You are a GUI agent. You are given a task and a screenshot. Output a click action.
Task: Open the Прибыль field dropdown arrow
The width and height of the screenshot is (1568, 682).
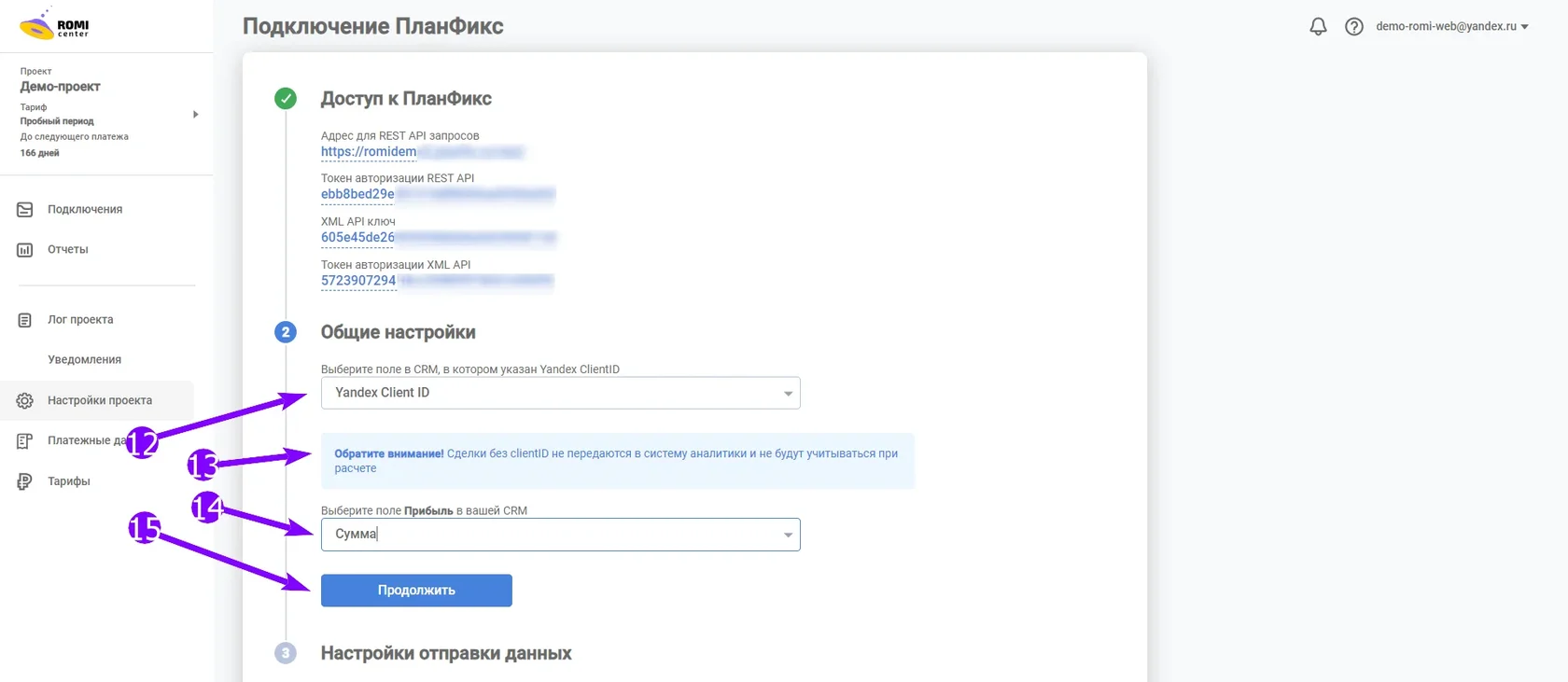(788, 535)
